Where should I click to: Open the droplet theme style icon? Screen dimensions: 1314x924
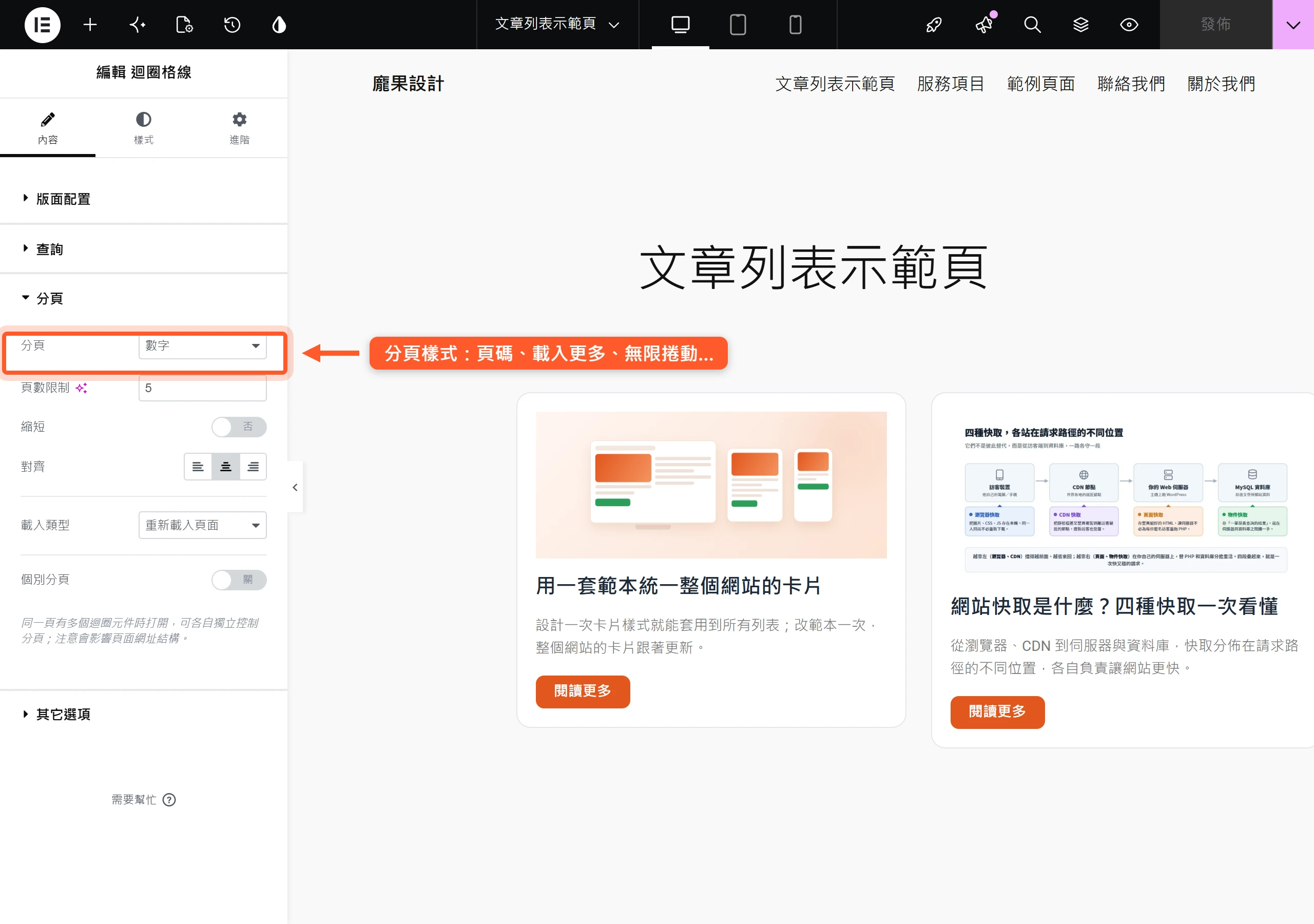(x=279, y=25)
